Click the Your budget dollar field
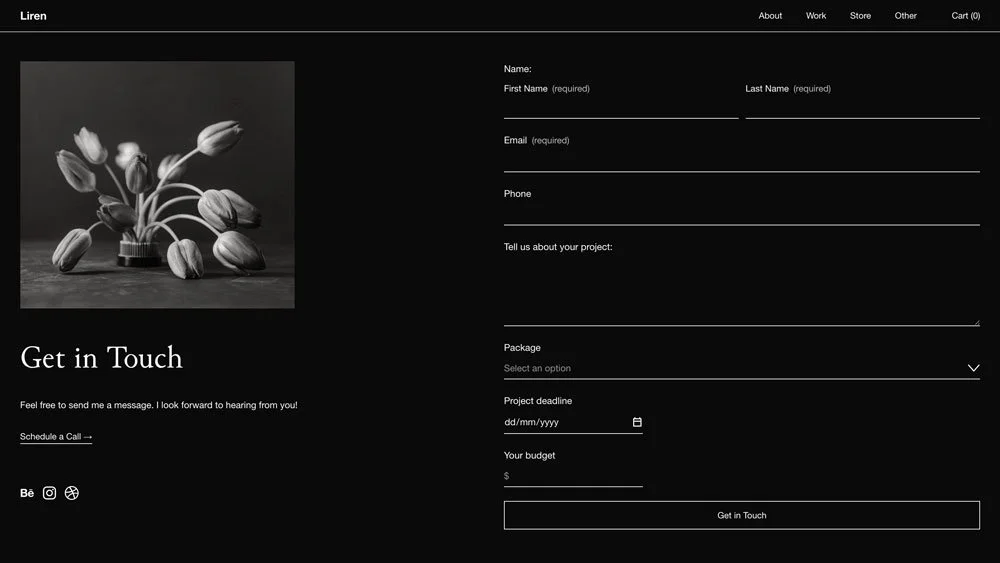This screenshot has width=1000, height=563. tap(573, 476)
